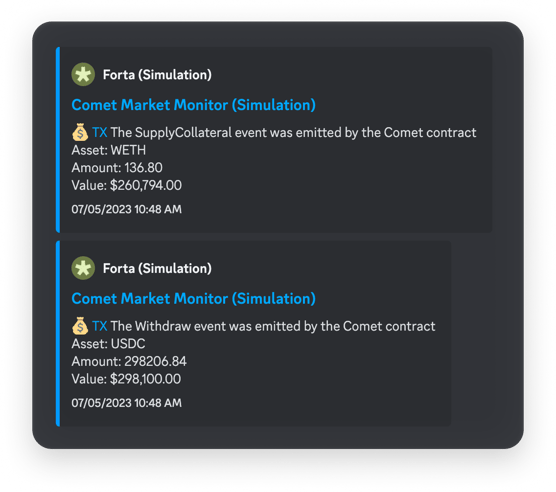This screenshot has height=492, width=556.
Task: Click the timestamp in the USDC alert
Action: 126,403
